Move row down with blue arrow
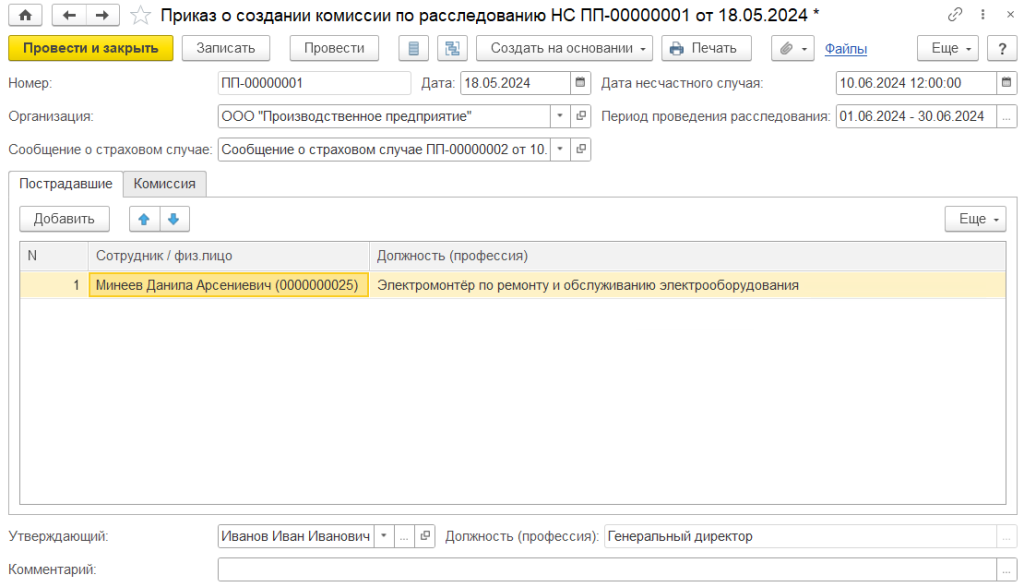The height and width of the screenshot is (587, 1024). pyautogui.click(x=173, y=219)
